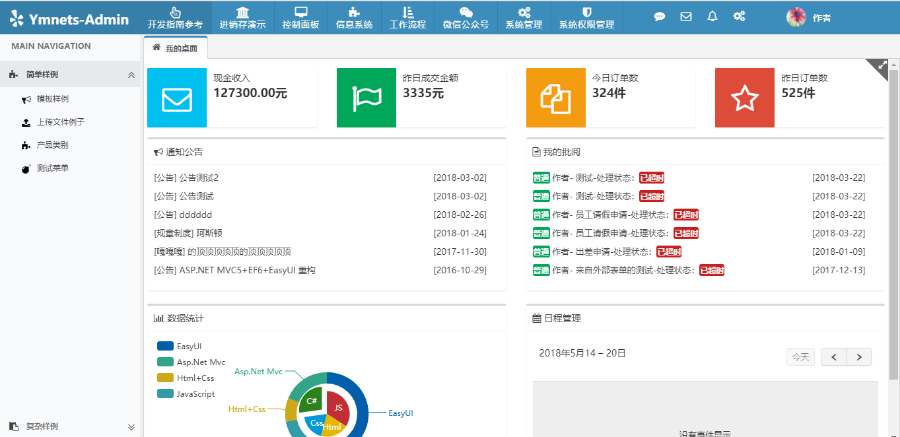Click the orange copy tile for 今日订单数
The image size is (900, 437).
coord(556,98)
